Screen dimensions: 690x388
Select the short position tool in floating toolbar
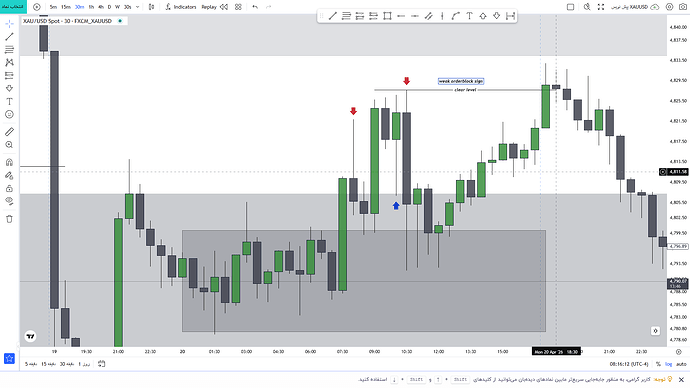pyautogui.click(x=374, y=16)
